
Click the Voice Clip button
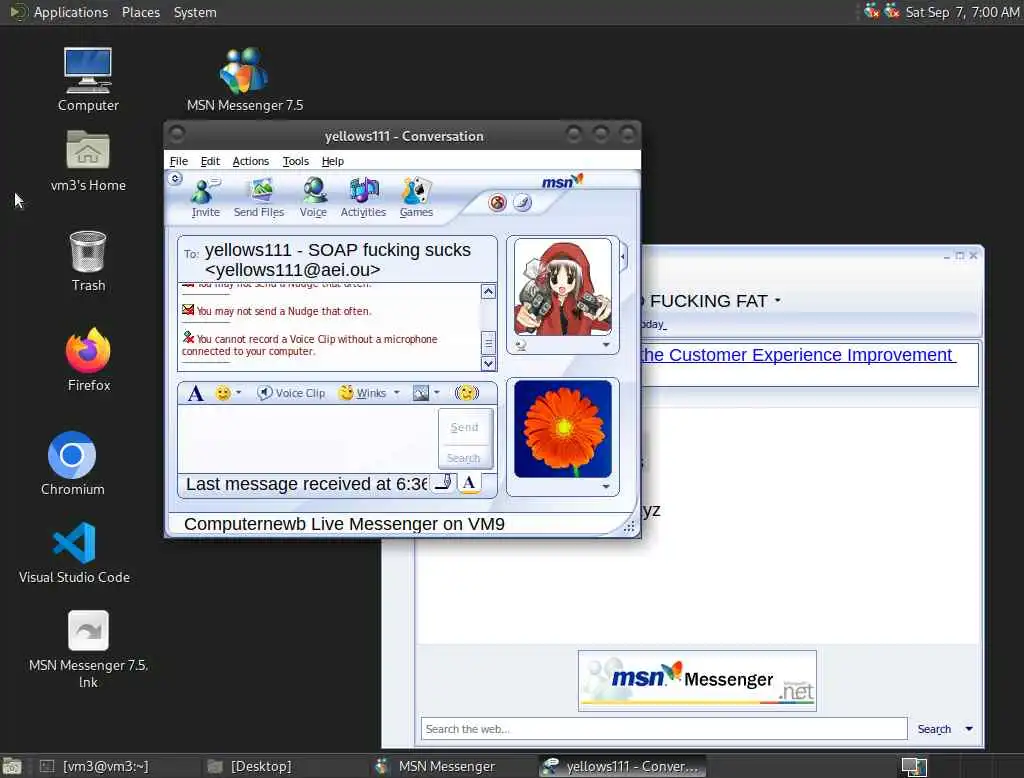pos(291,393)
